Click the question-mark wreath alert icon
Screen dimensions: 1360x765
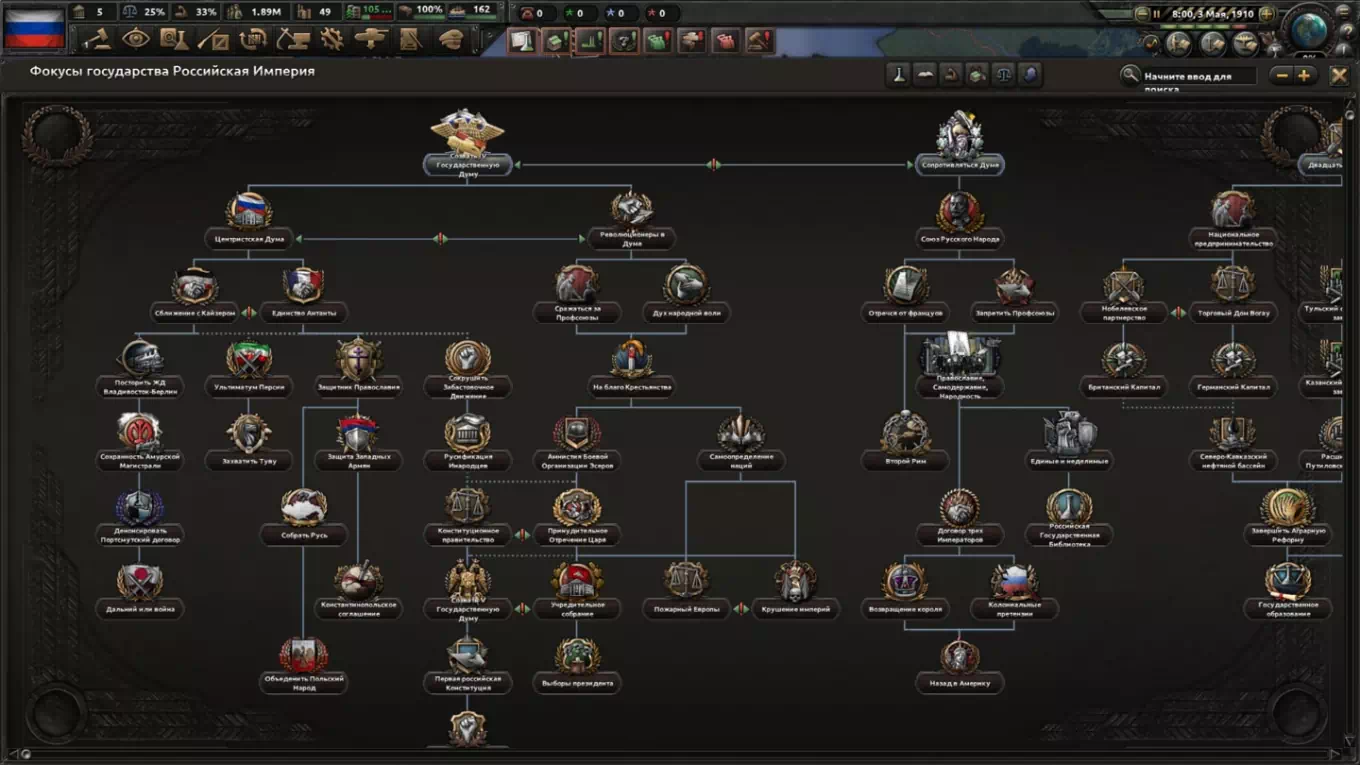(623, 41)
